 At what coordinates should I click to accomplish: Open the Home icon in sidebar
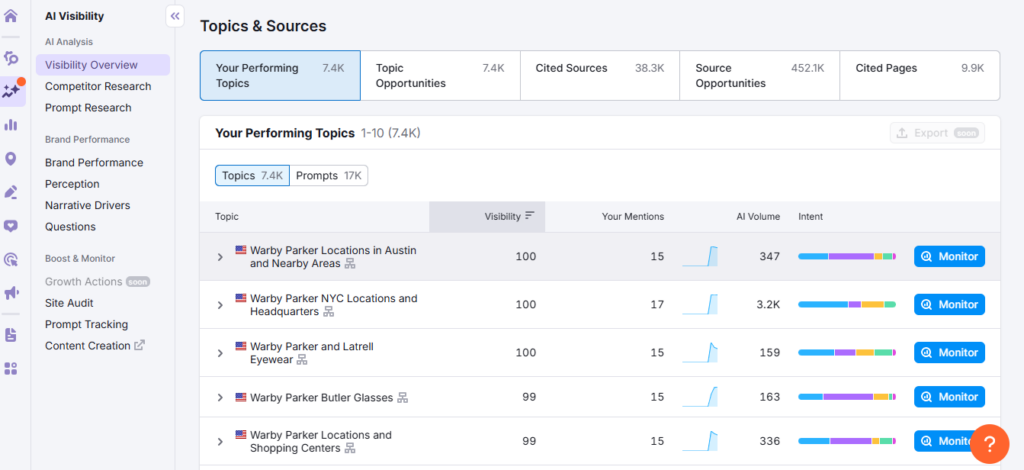click(11, 15)
